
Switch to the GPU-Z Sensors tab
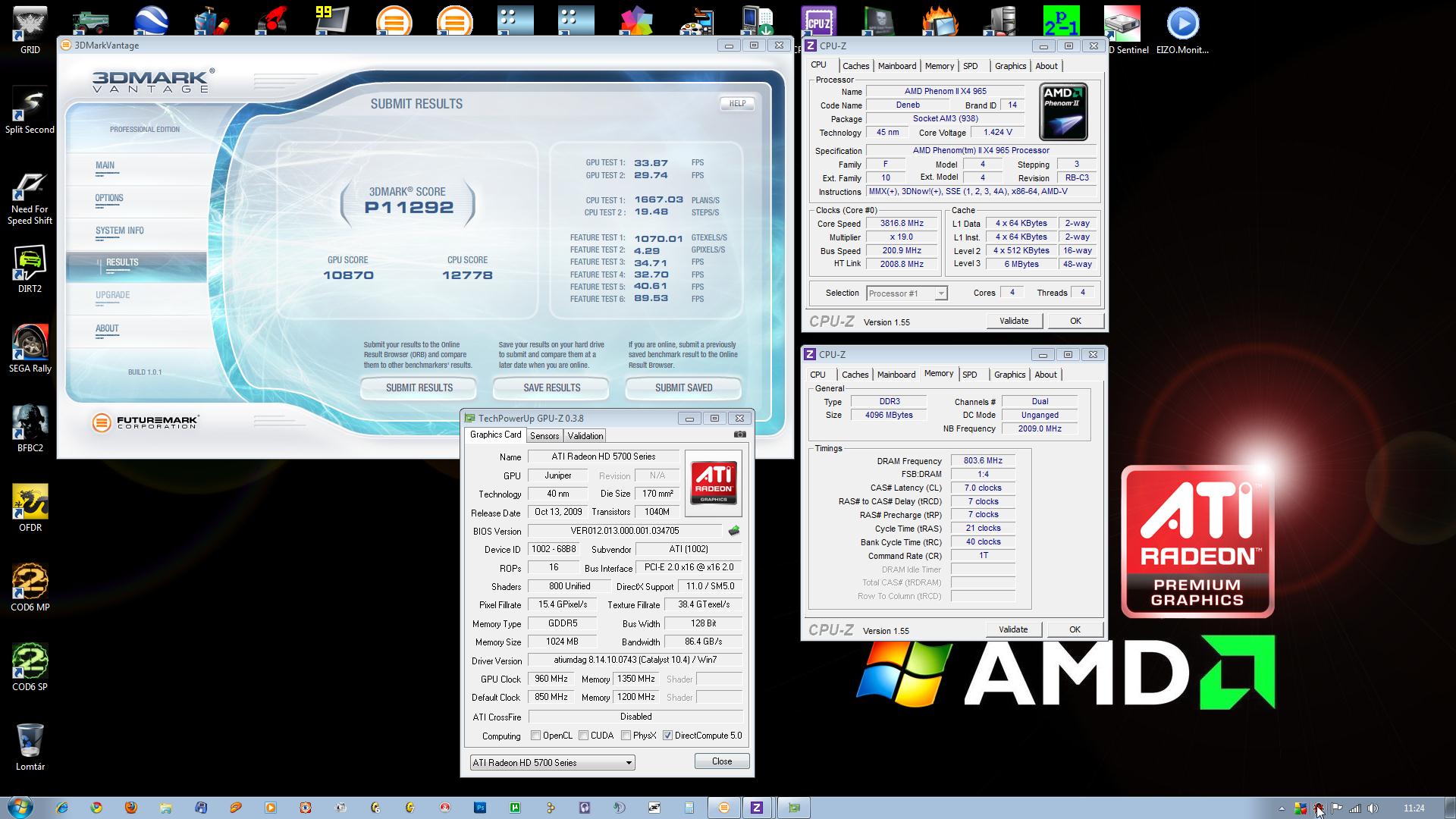(544, 436)
